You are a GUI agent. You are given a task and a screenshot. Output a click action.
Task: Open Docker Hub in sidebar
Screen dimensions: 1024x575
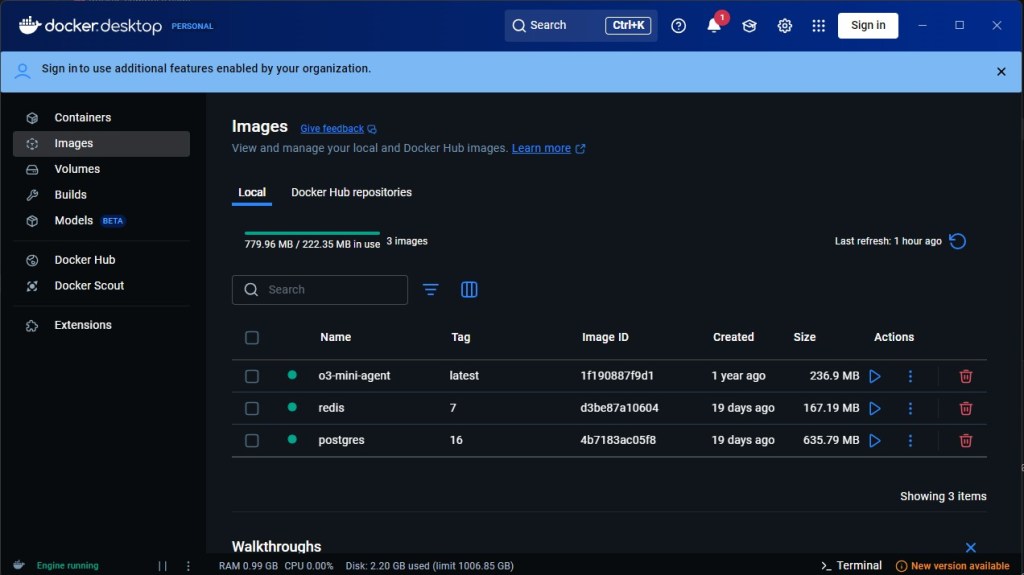point(101,260)
